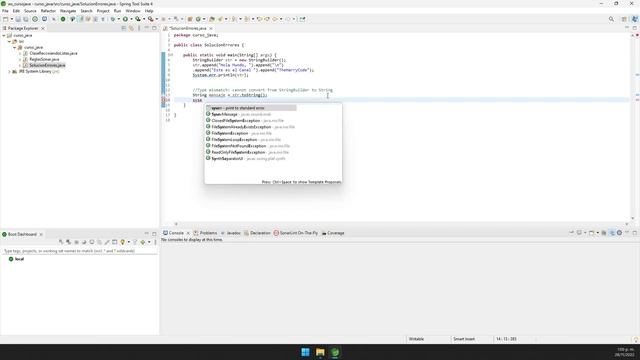The image size is (640, 360).
Task: Choose 'syserr - print to standard error' proposal
Action: (x=251, y=108)
